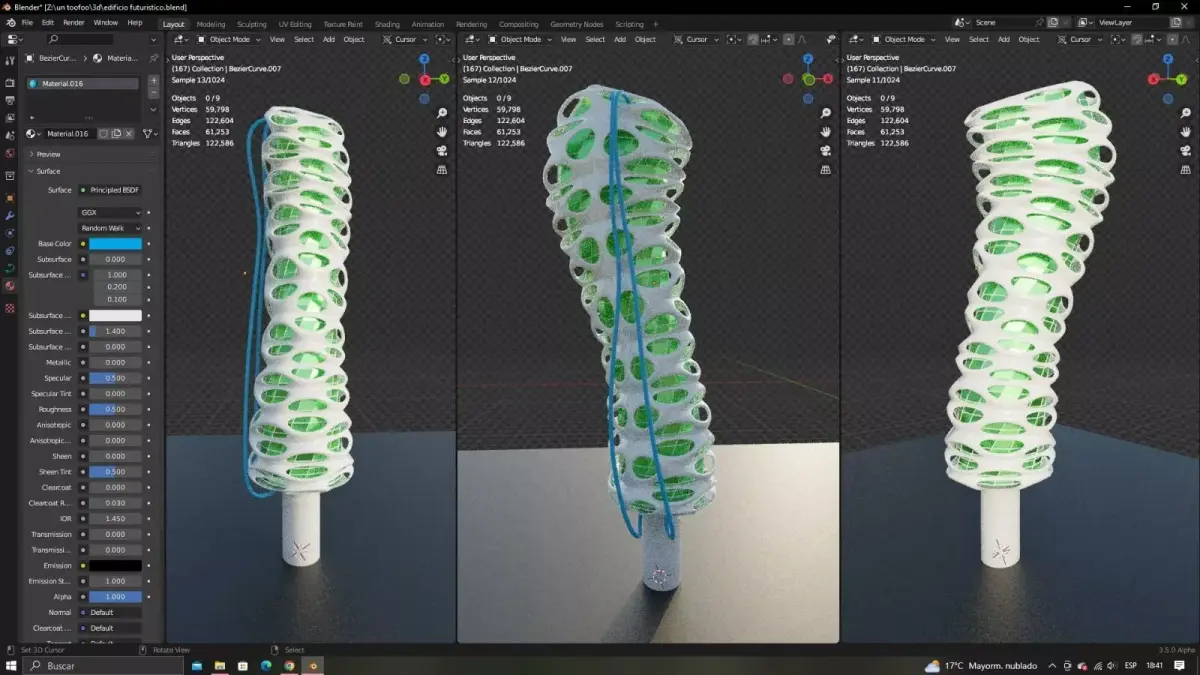Open Object Mode dropdown in Sample 12/1024 viewport
Screen dimensions: 1200x675
(519, 39)
